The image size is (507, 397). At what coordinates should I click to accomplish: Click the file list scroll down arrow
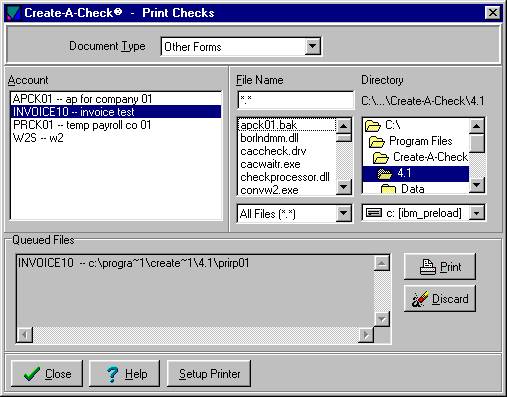click(x=344, y=187)
